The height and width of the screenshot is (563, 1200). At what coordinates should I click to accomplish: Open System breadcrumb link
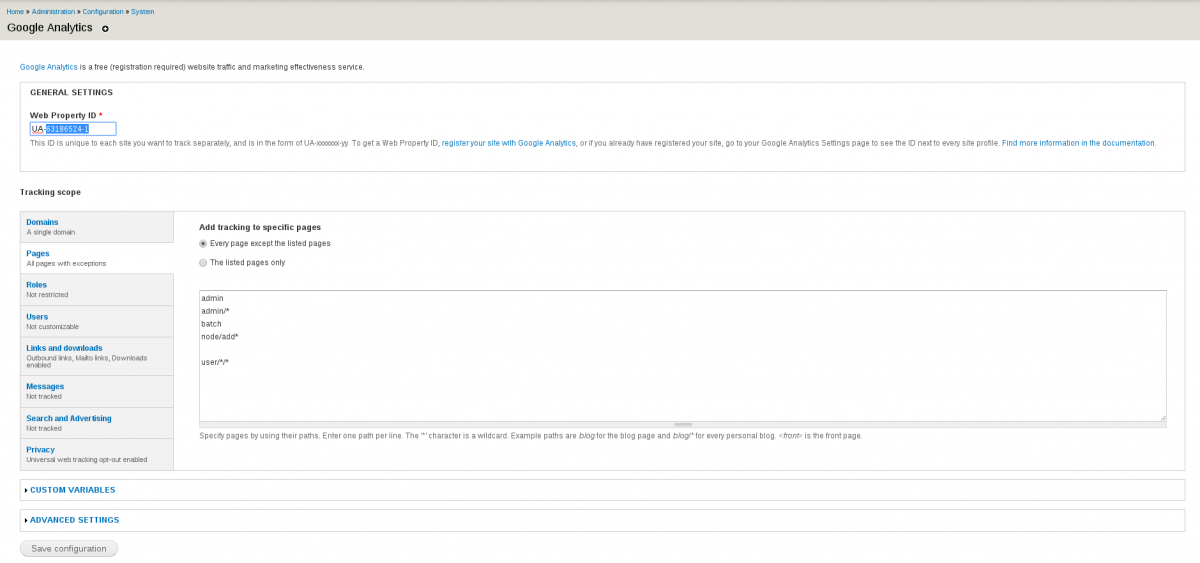[x=143, y=11]
